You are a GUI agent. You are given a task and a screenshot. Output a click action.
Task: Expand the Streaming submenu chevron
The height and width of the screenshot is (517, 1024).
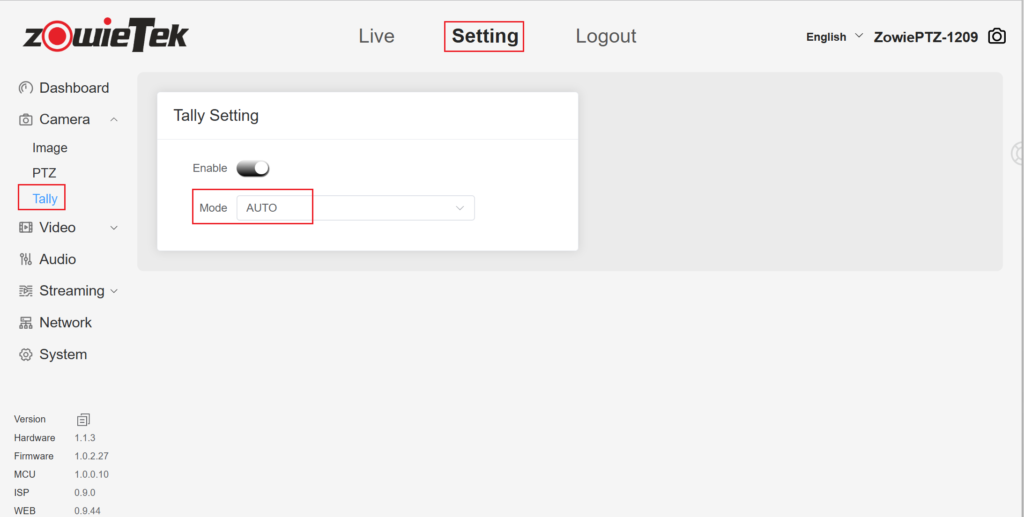point(114,291)
